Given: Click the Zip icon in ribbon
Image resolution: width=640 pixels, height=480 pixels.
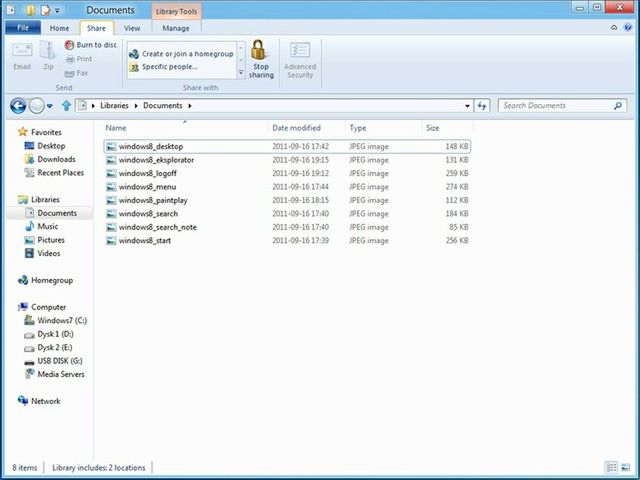Looking at the screenshot, I should tap(48, 50).
